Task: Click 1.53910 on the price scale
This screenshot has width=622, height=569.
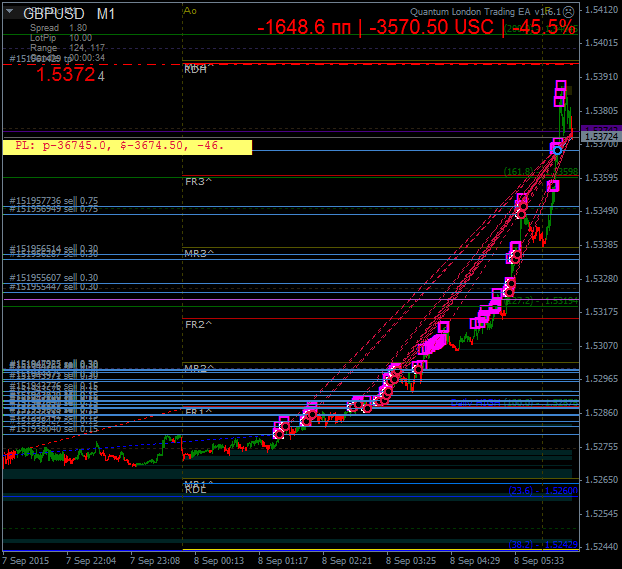Action: [x=602, y=77]
